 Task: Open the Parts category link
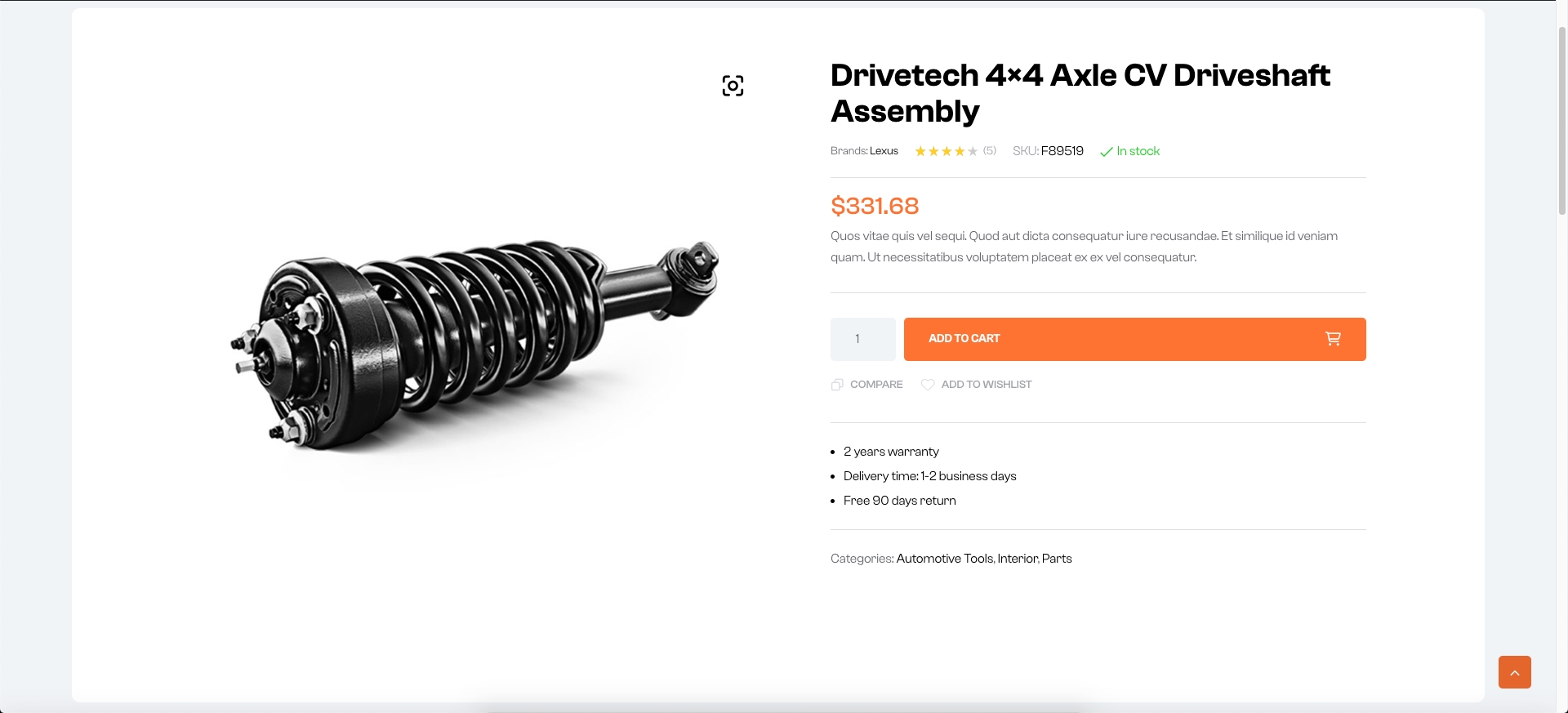1057,559
